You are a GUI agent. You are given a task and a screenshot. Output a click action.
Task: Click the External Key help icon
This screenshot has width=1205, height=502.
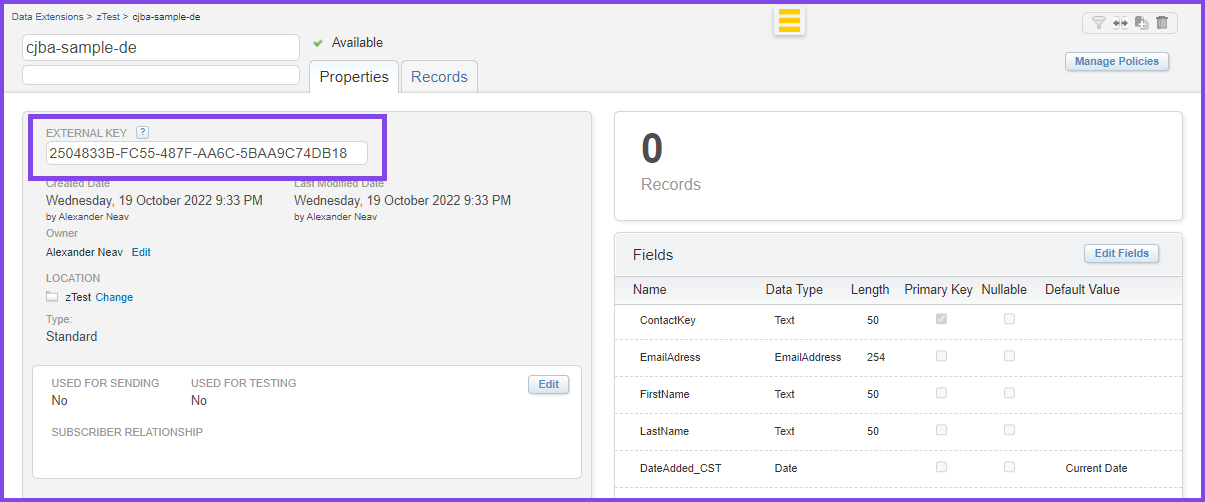(142, 132)
